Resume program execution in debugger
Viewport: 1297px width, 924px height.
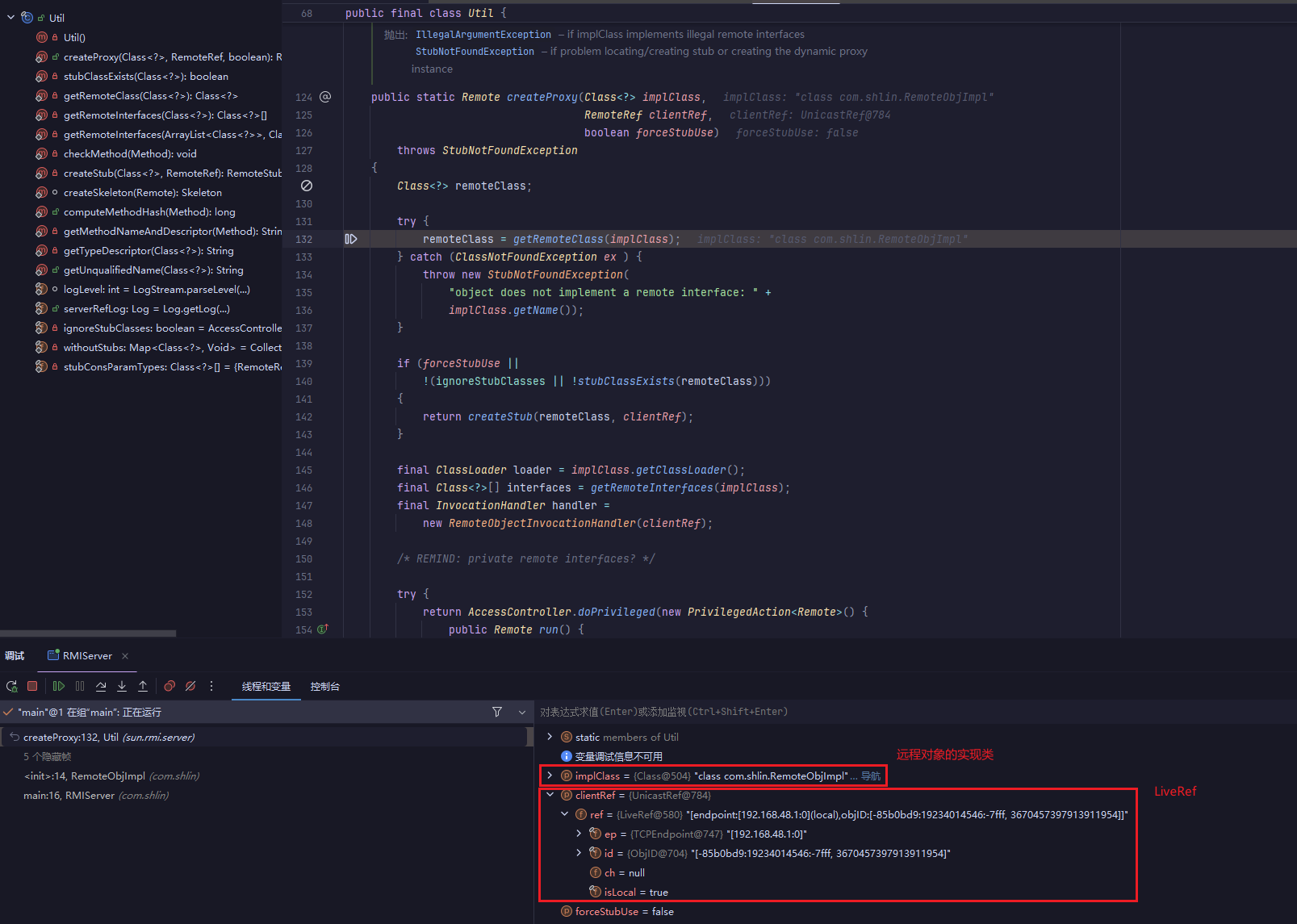pyautogui.click(x=59, y=686)
